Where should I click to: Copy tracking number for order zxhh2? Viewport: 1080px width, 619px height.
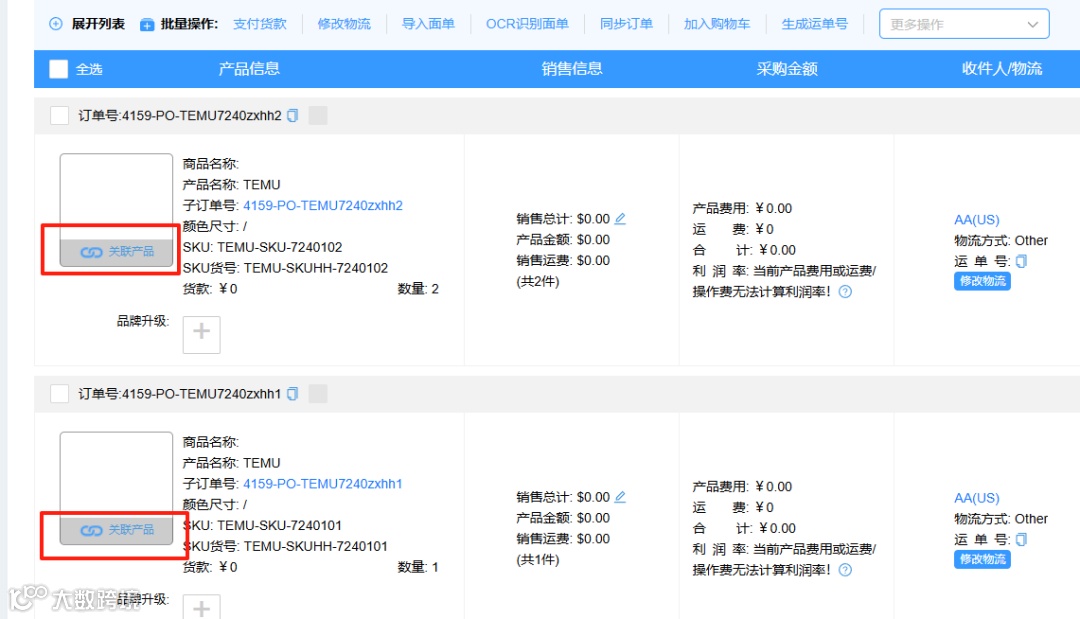click(1021, 261)
